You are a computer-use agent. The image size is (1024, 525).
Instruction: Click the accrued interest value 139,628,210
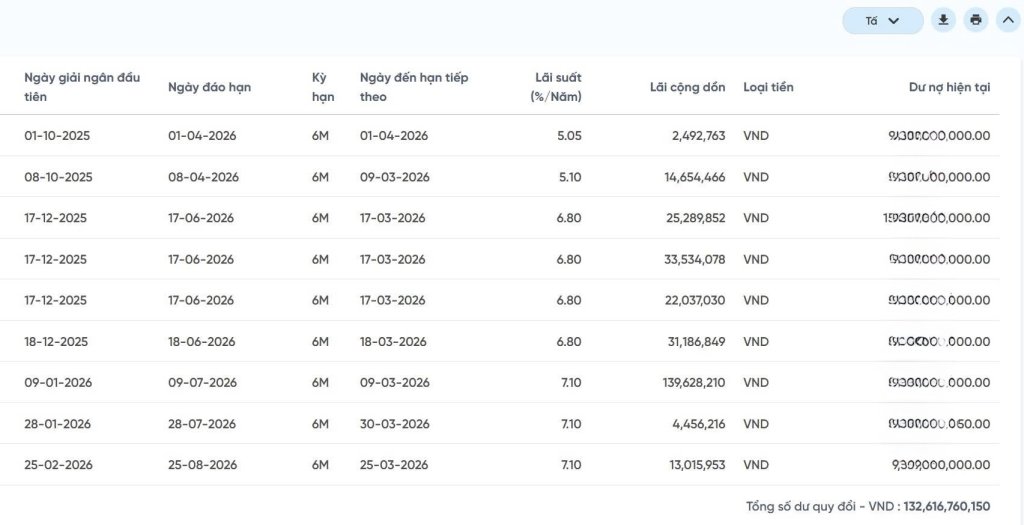click(686, 383)
